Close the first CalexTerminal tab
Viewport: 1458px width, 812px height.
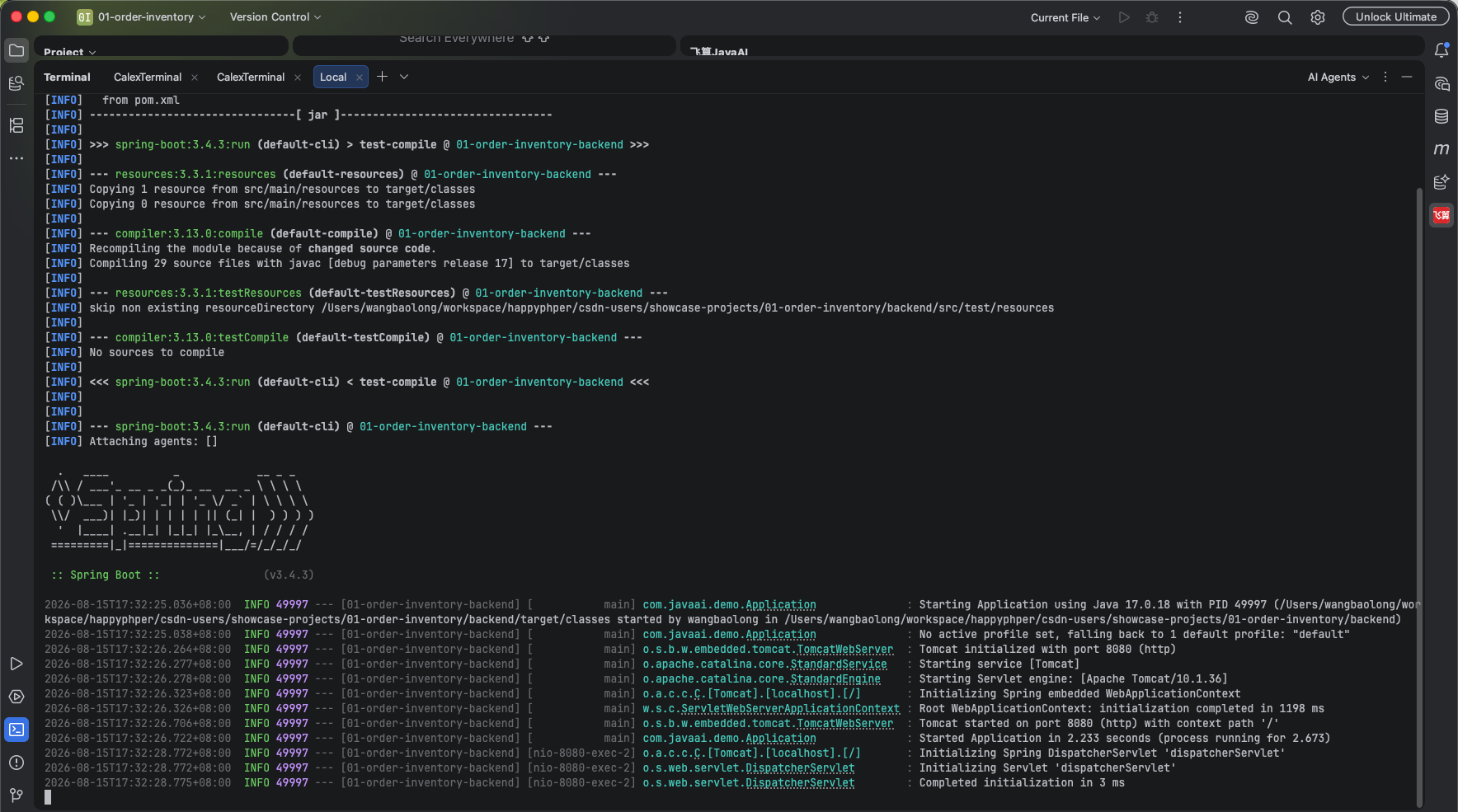click(195, 77)
